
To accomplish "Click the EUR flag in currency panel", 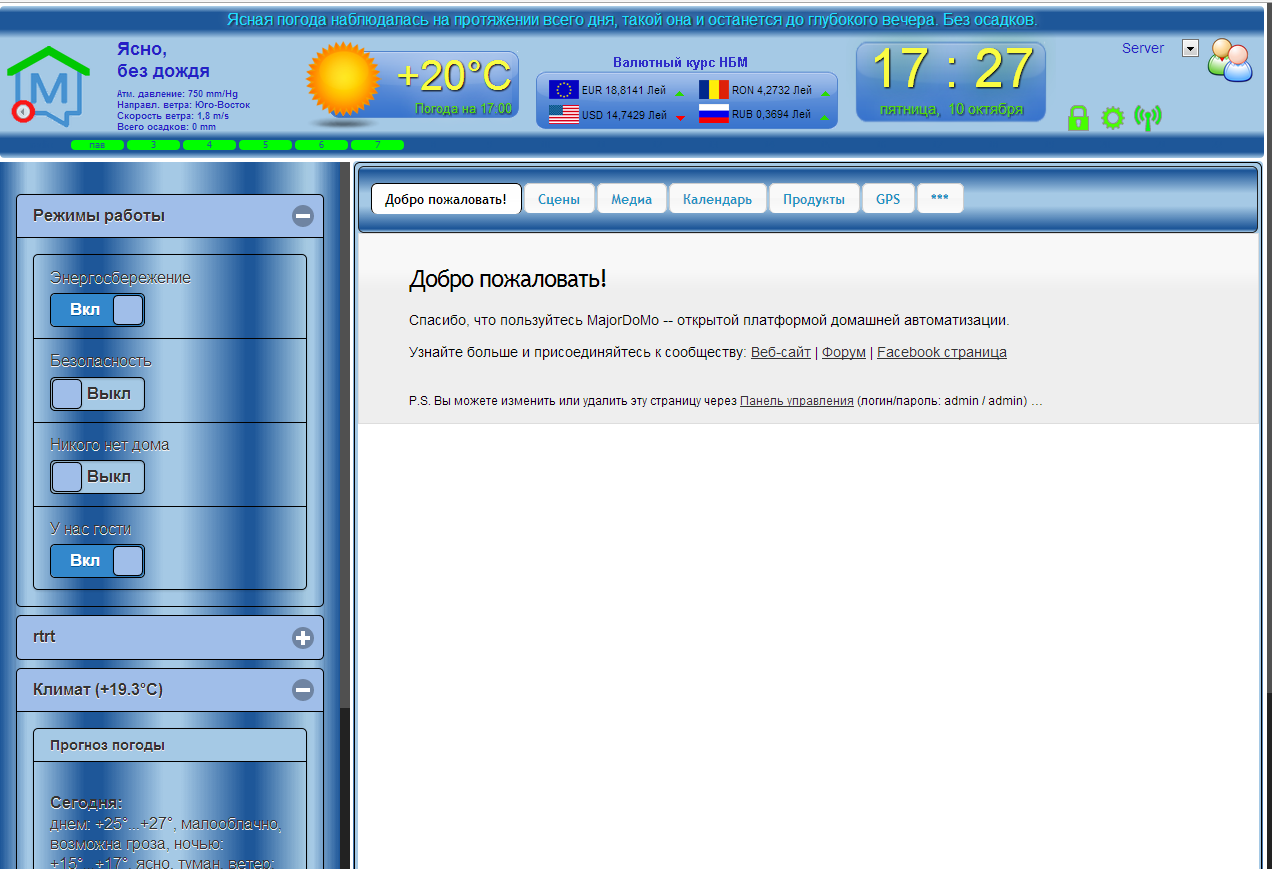I will pyautogui.click(x=562, y=89).
